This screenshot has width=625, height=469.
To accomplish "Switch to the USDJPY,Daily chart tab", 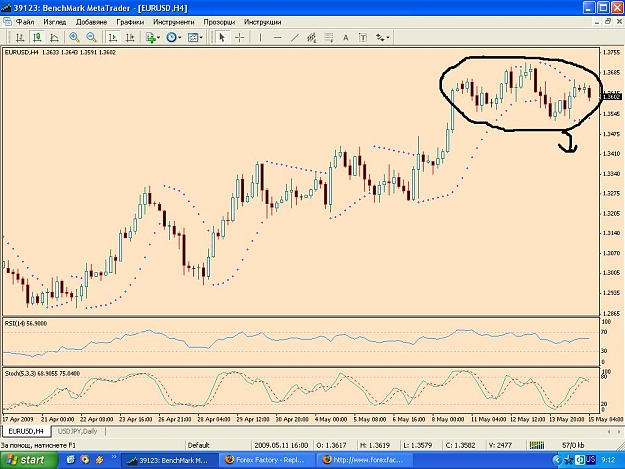I will click(77, 431).
